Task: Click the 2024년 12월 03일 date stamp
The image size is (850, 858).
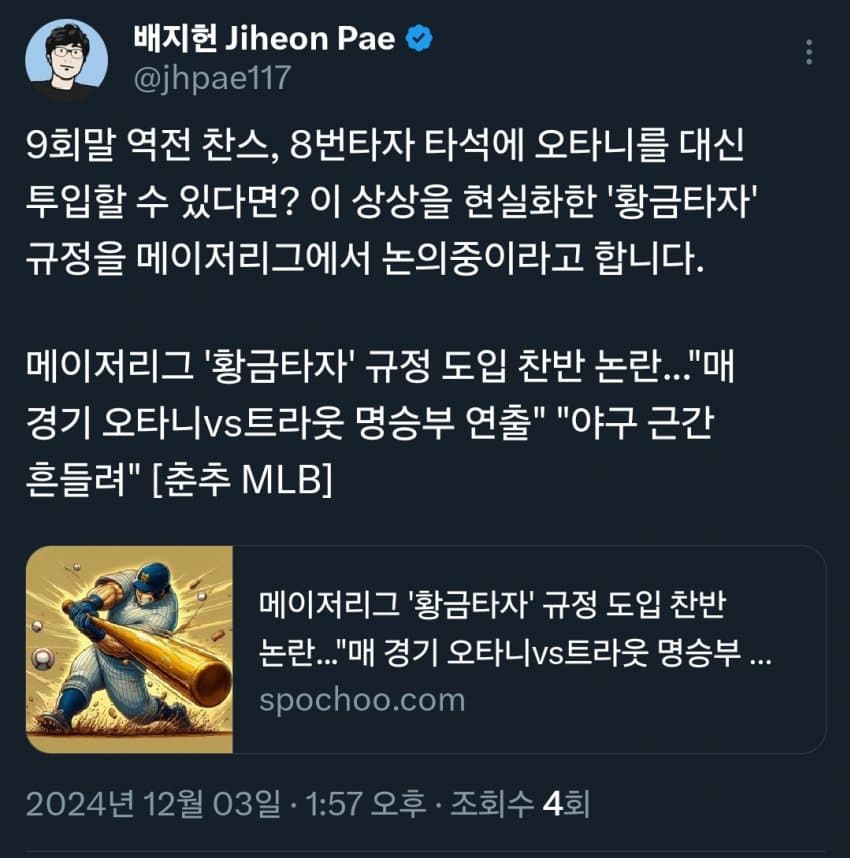Action: 152,804
